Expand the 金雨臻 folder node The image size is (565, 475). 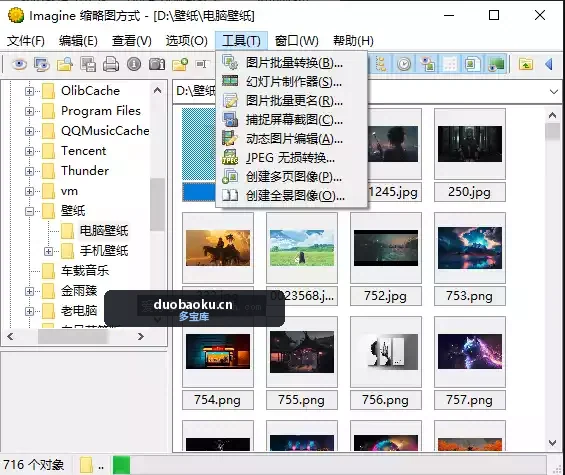point(30,291)
